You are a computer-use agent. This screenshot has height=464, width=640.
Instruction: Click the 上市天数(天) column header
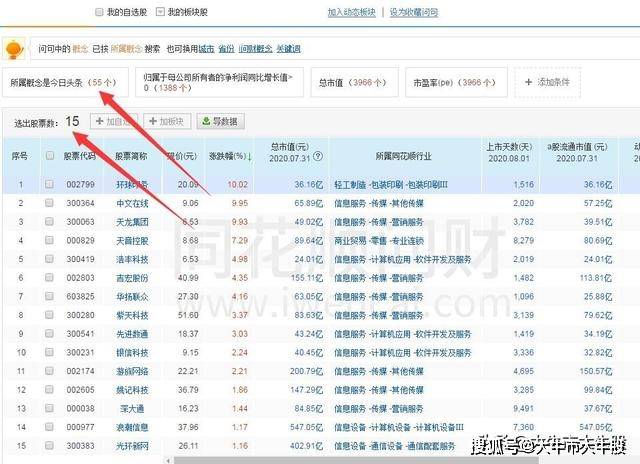[509, 147]
